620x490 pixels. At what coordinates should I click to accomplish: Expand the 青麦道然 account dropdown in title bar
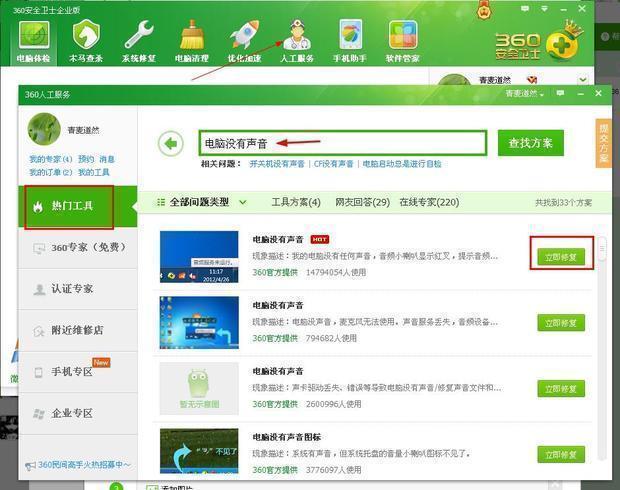pos(525,93)
